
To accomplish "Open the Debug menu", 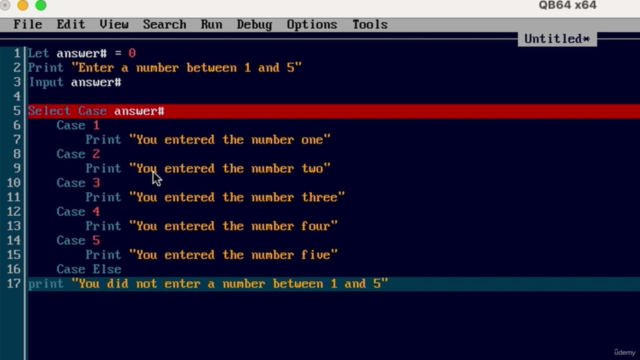I will (x=255, y=24).
